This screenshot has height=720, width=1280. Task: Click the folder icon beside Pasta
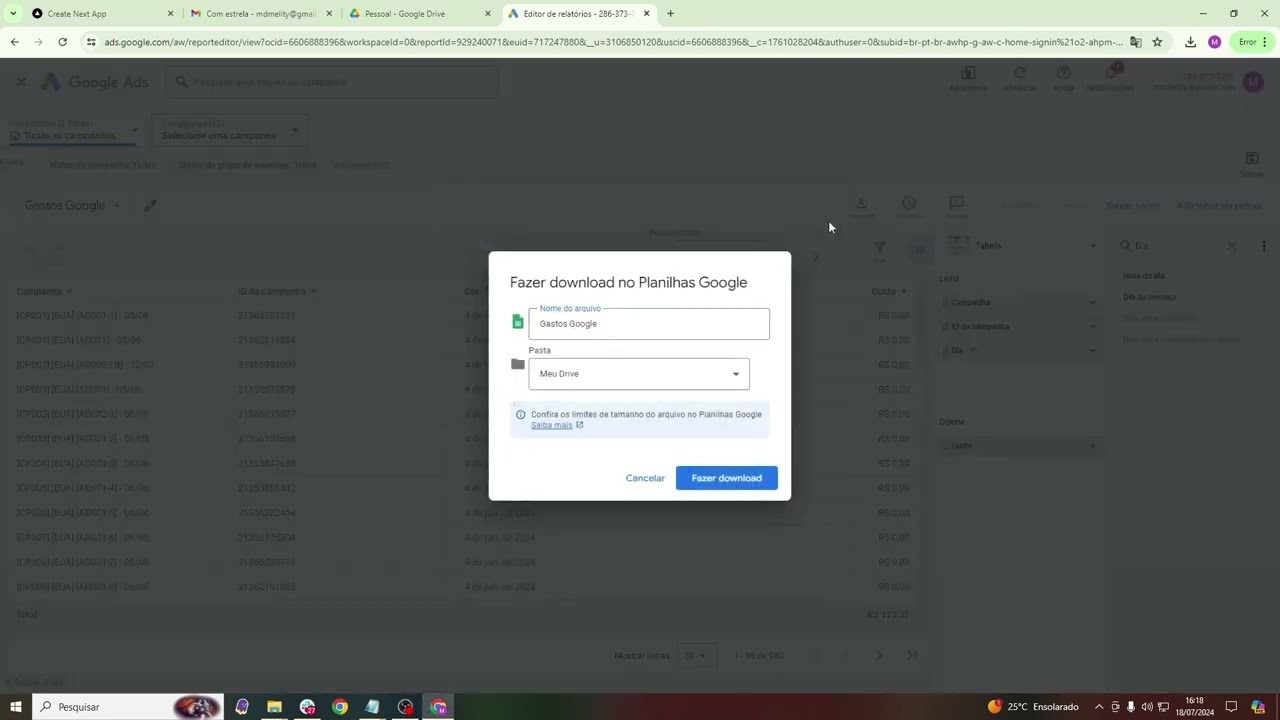click(x=517, y=364)
